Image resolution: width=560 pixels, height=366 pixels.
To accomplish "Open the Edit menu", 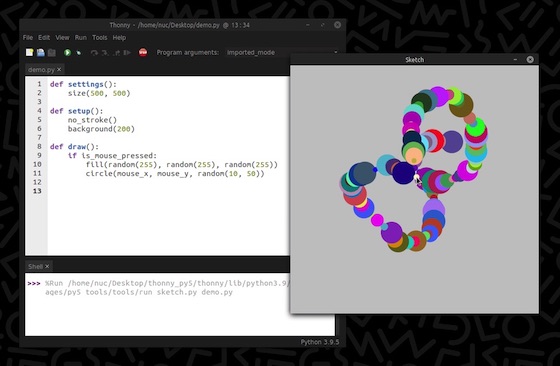I will pyautogui.click(x=44, y=37).
